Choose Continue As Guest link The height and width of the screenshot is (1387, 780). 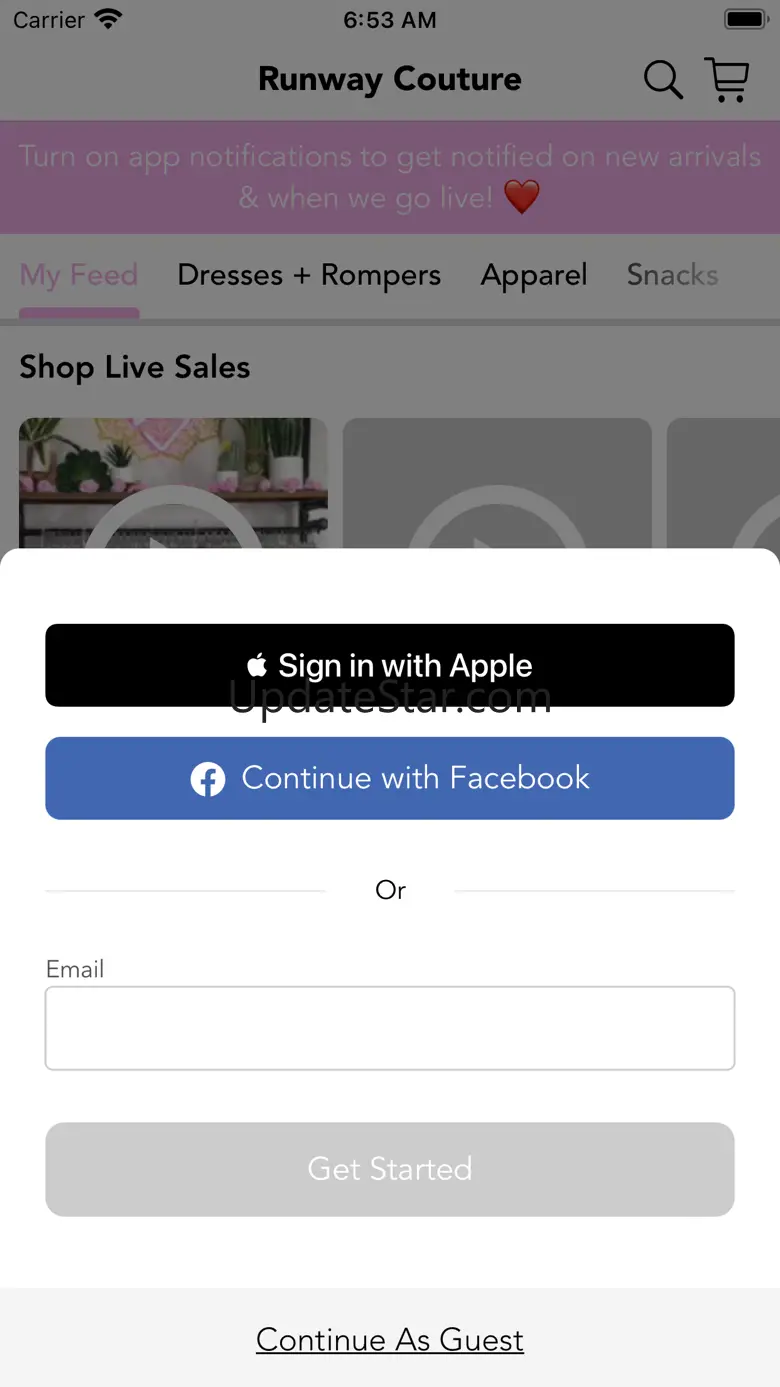390,1339
